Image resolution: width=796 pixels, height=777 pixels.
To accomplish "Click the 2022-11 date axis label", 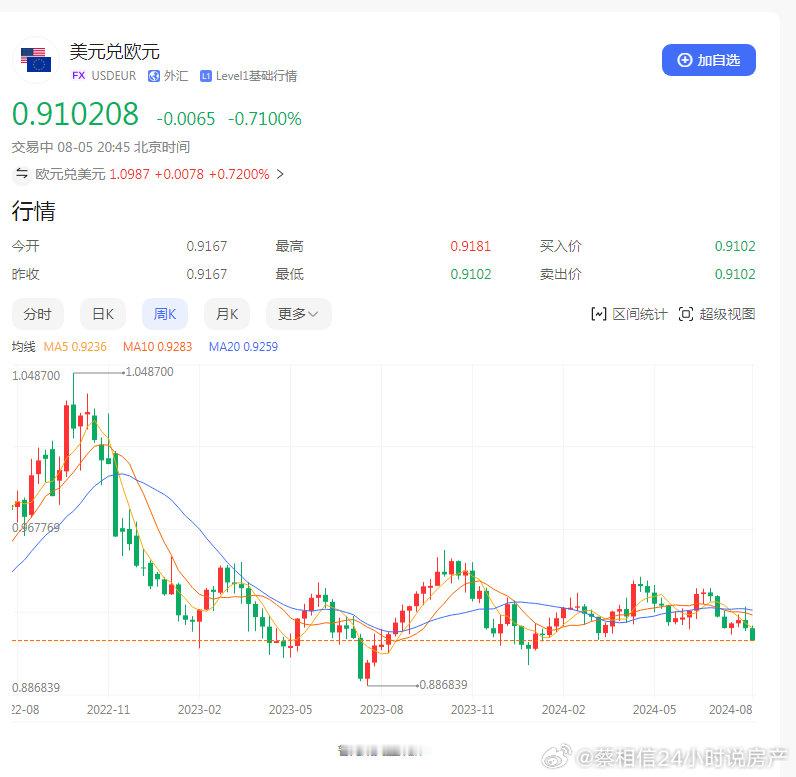I will coord(108,710).
